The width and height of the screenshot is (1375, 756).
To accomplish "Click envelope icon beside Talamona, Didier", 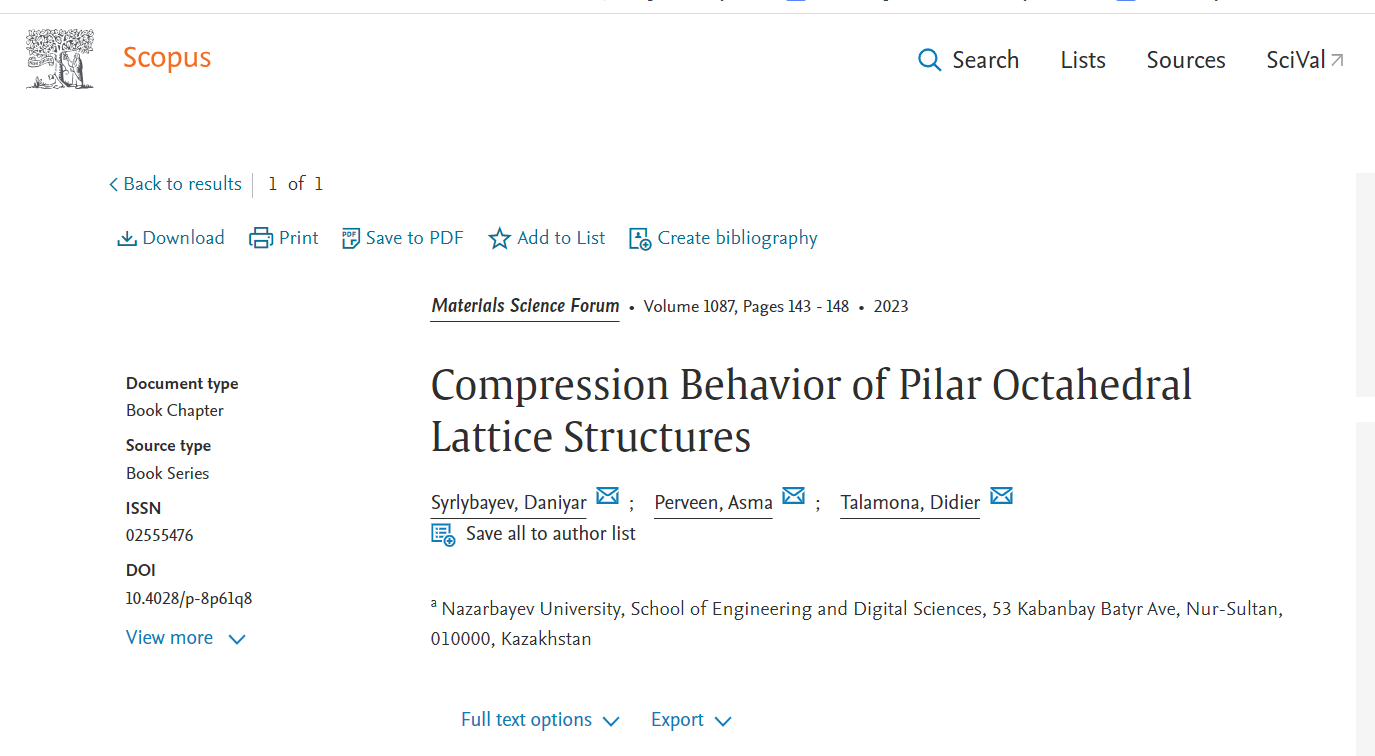I will 1001,495.
